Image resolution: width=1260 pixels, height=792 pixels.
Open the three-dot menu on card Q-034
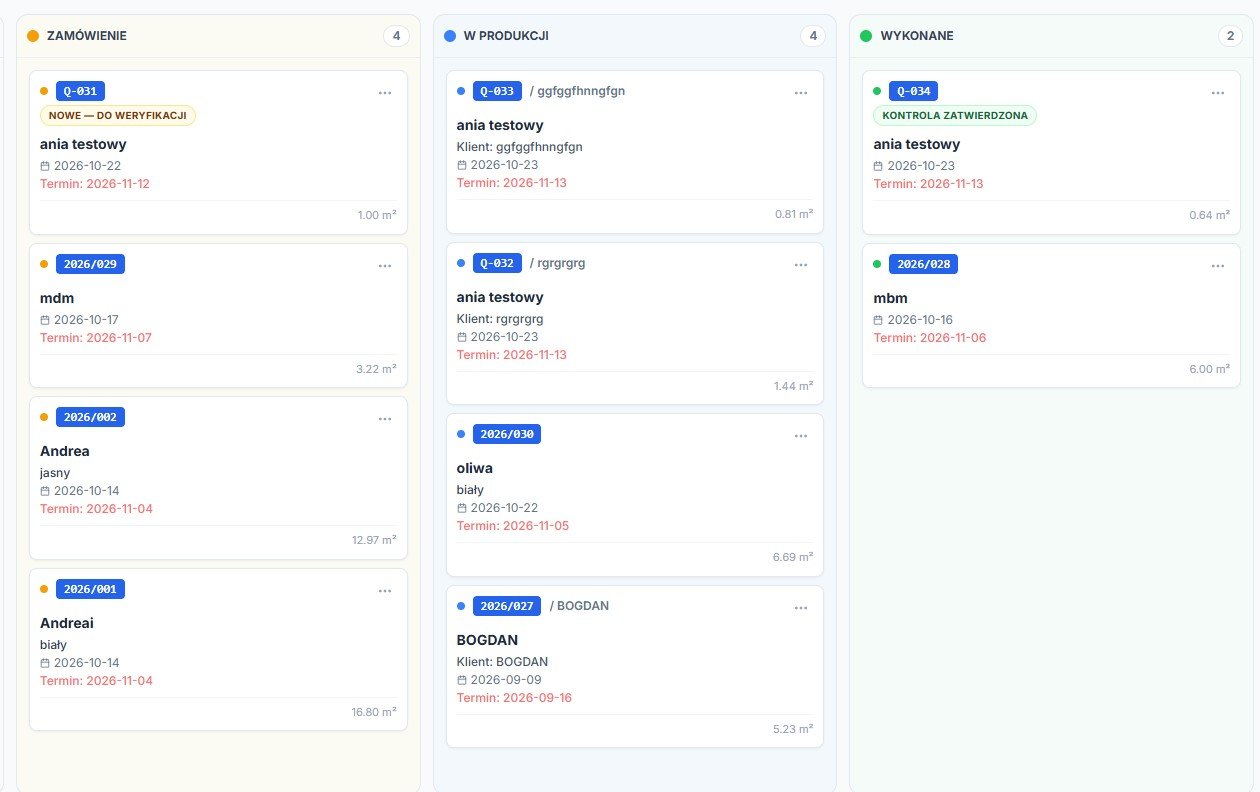click(1218, 93)
